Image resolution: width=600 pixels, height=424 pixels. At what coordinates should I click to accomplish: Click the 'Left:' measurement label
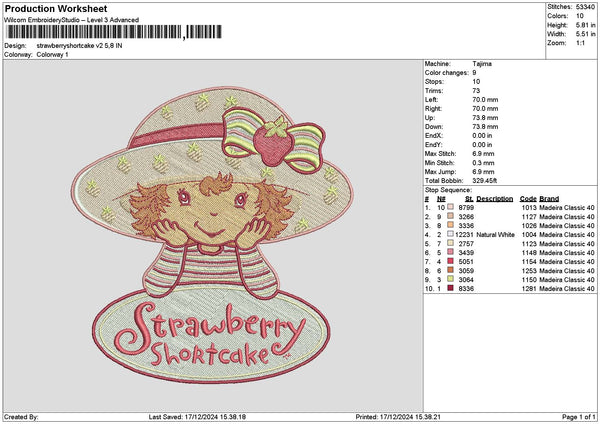click(x=431, y=99)
